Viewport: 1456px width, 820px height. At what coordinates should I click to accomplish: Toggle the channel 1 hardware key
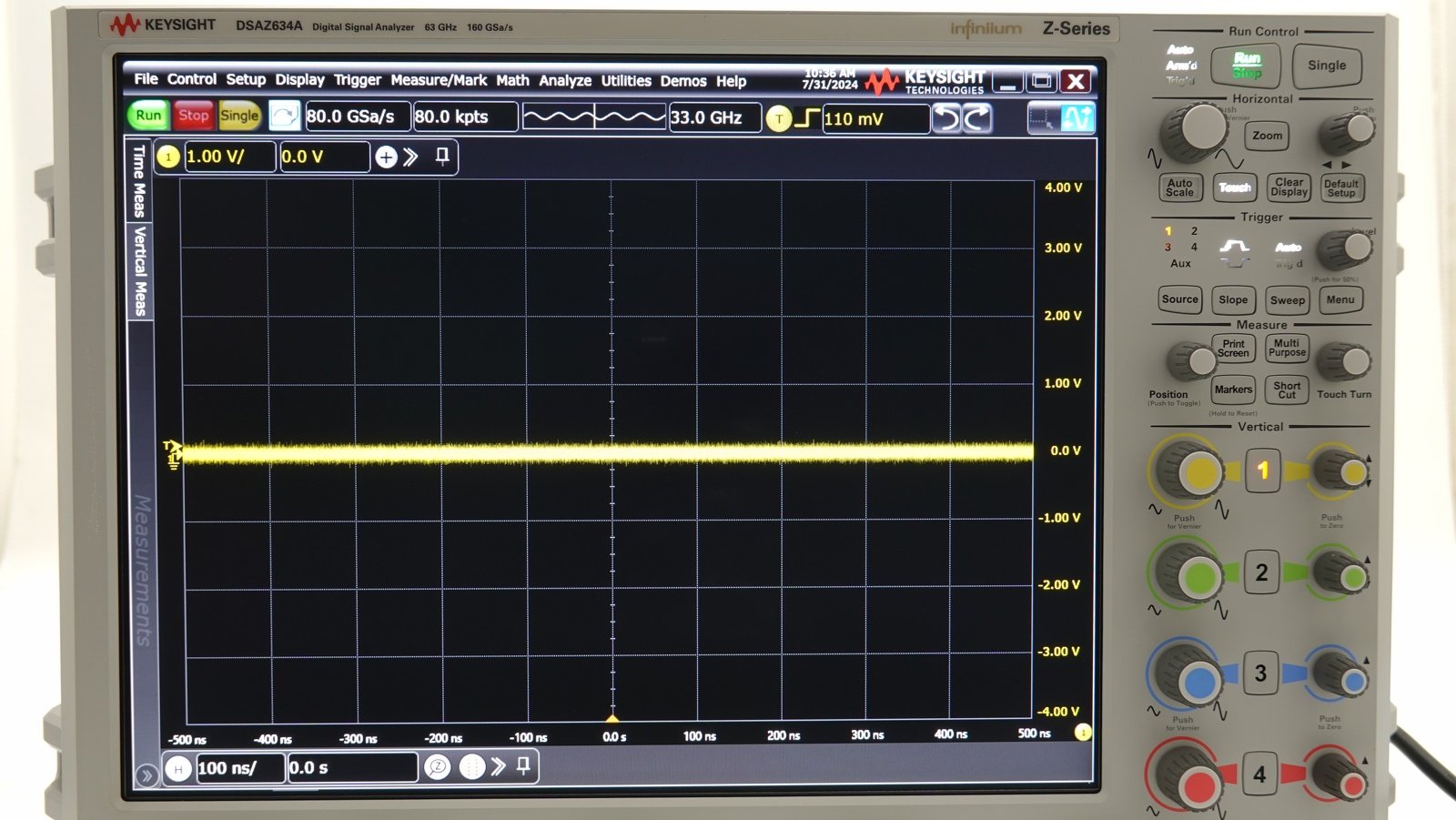[1262, 471]
